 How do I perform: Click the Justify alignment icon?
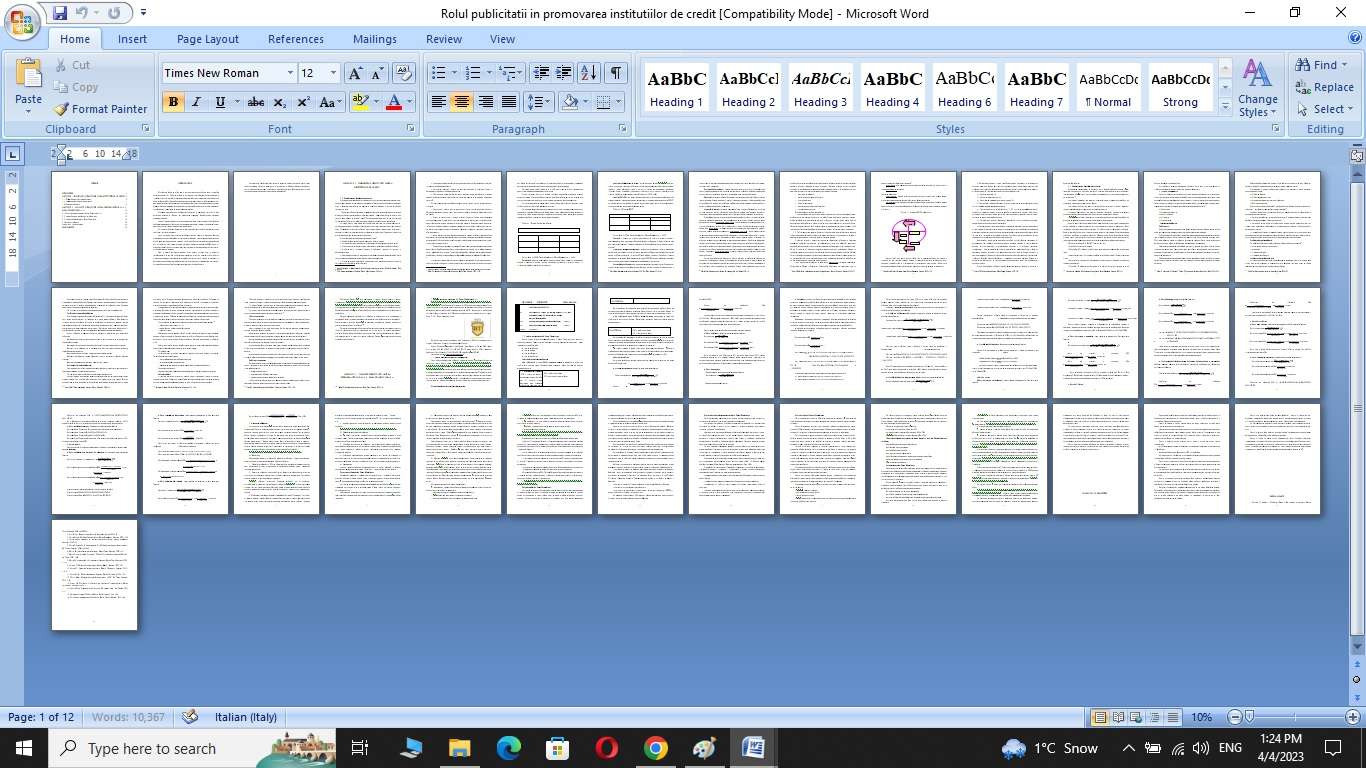click(509, 102)
